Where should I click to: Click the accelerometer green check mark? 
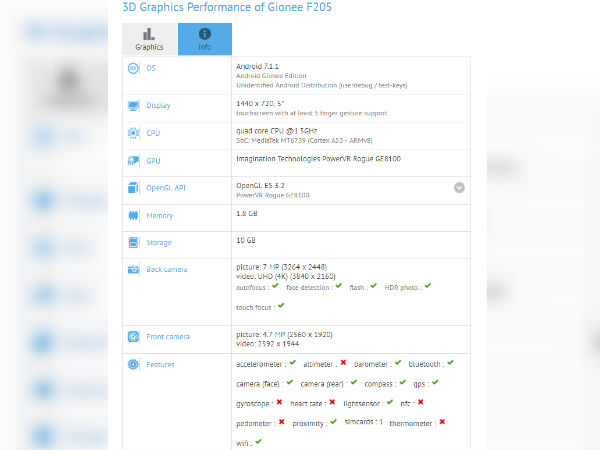(x=293, y=362)
